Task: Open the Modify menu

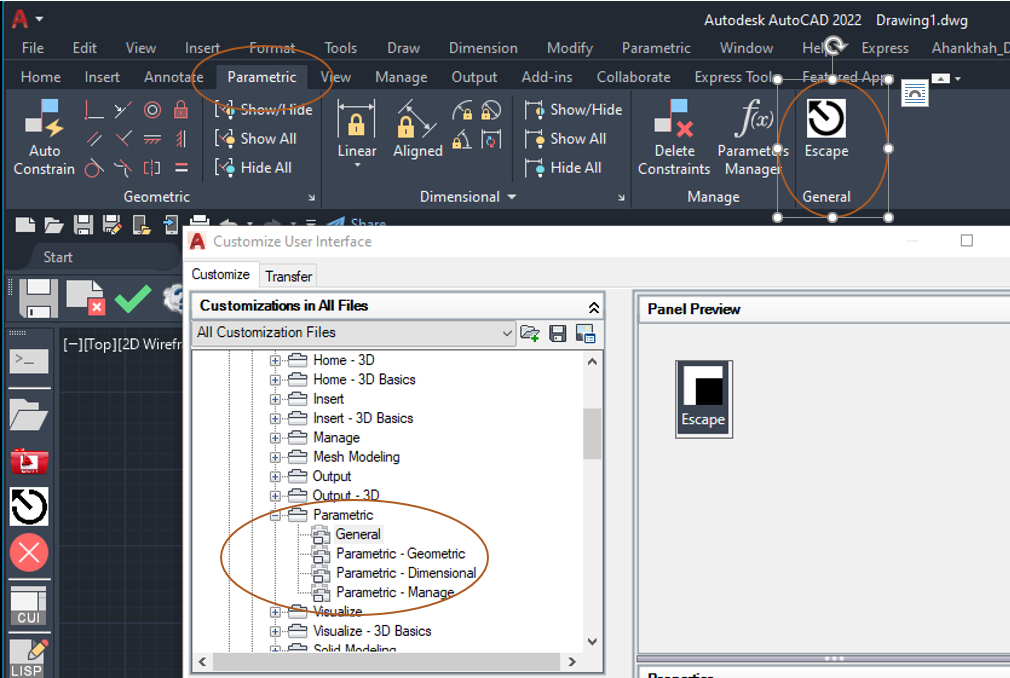Action: (x=570, y=48)
